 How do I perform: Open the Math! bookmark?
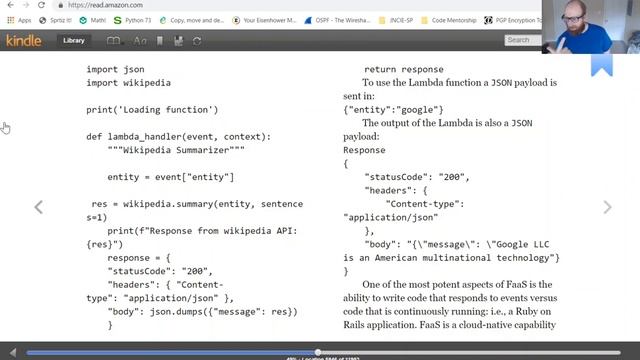tap(93, 20)
